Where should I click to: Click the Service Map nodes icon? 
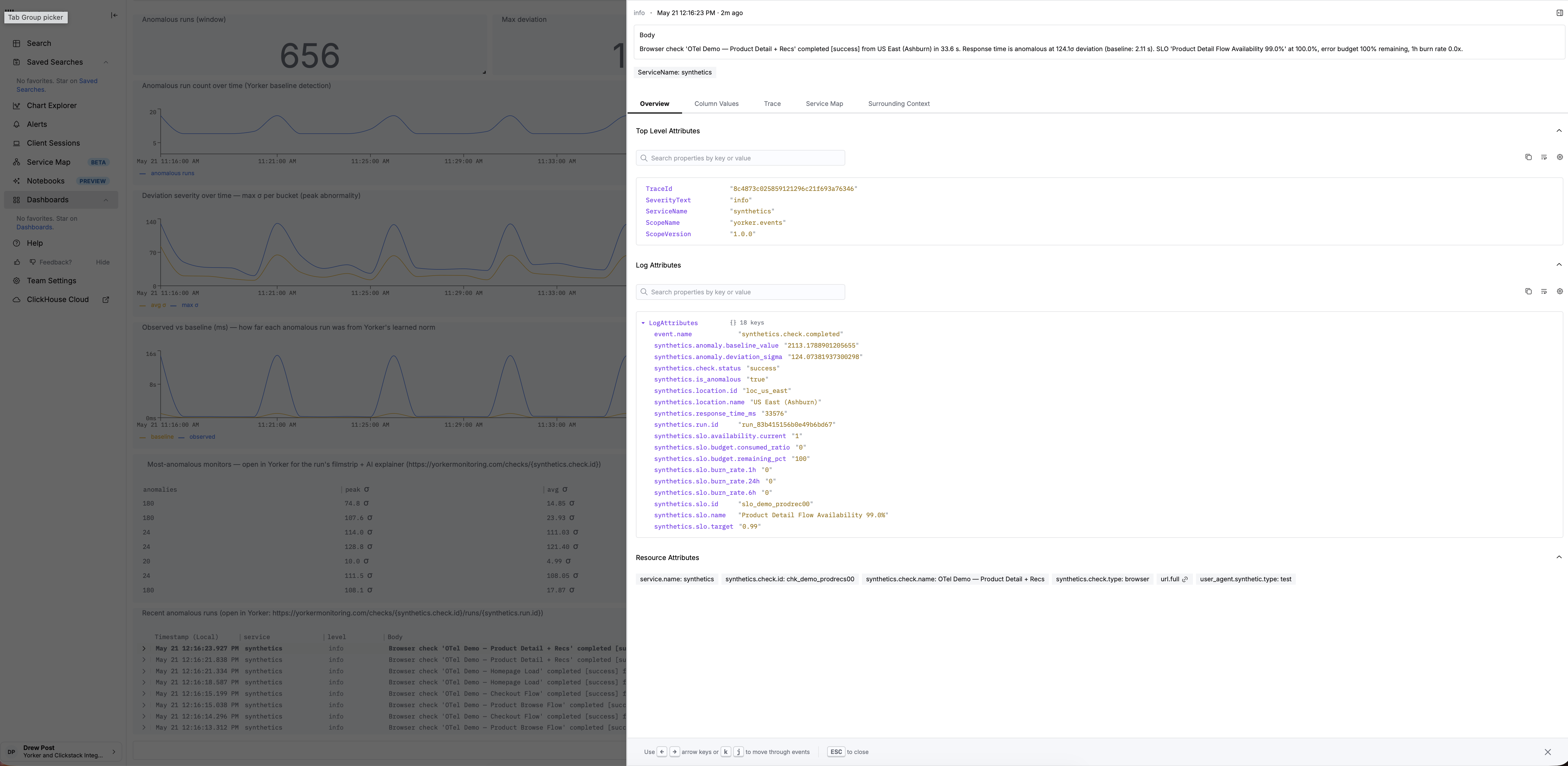point(16,162)
